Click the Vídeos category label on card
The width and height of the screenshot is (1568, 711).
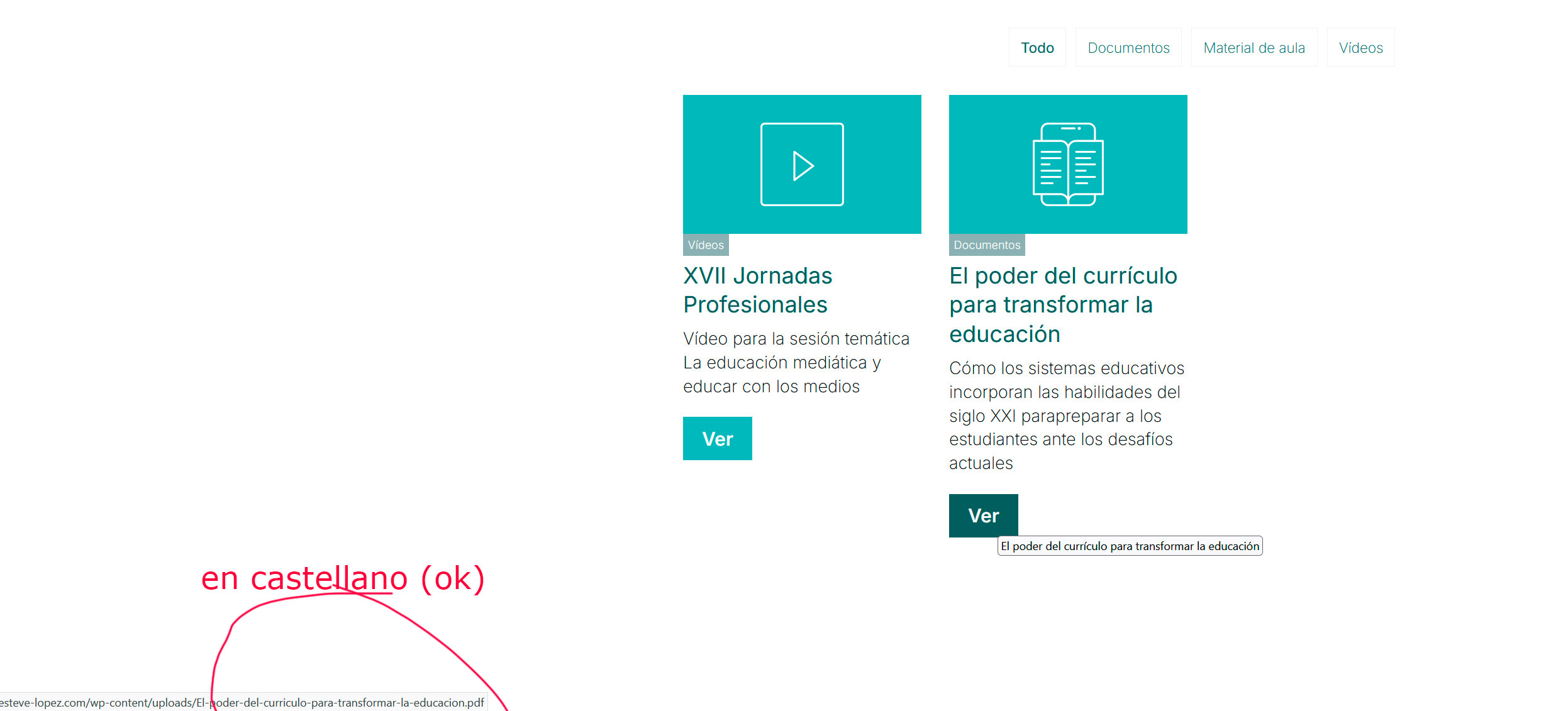pyautogui.click(x=705, y=245)
